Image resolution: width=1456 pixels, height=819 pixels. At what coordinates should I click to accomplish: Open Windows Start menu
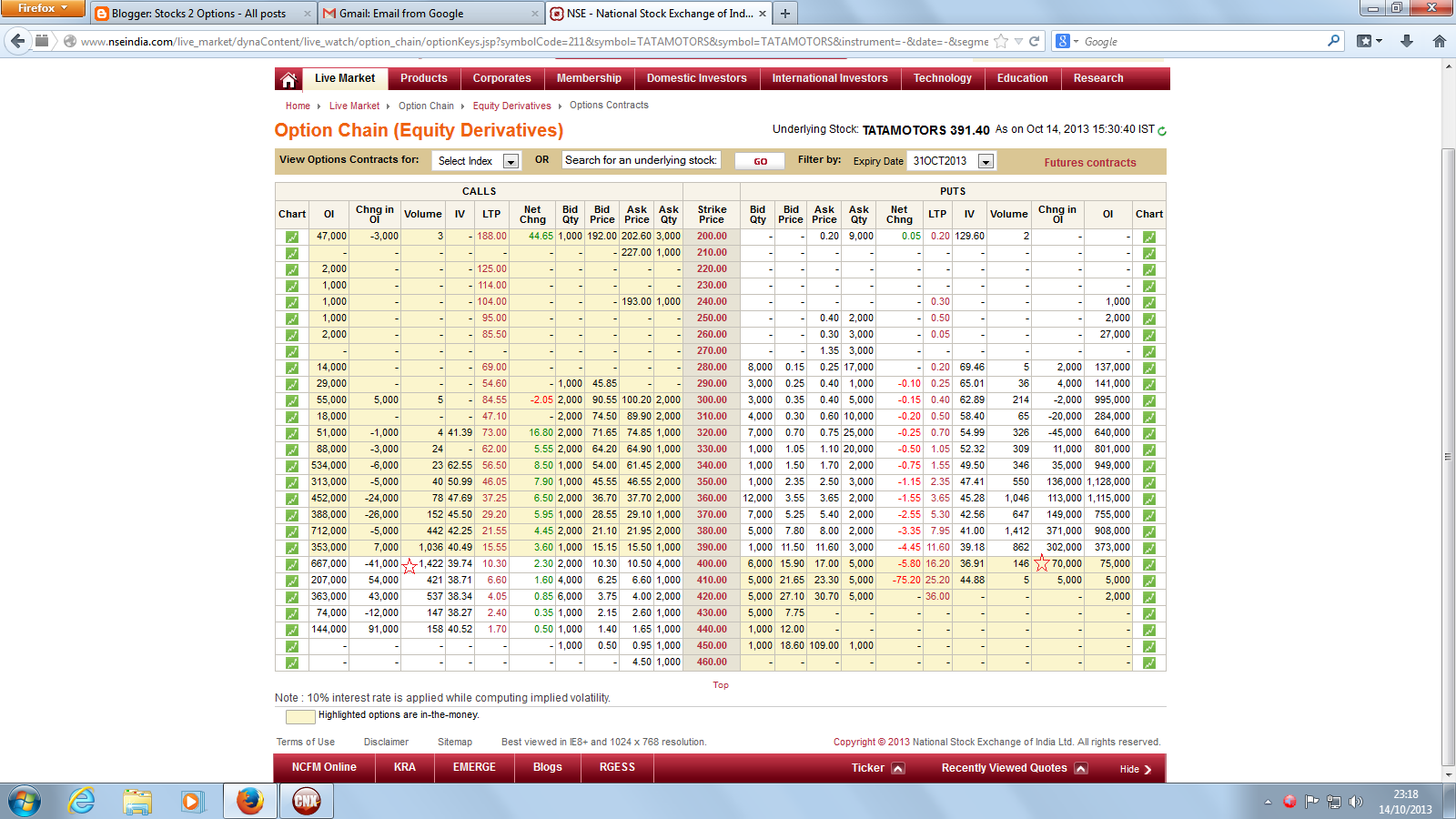tap(25, 801)
